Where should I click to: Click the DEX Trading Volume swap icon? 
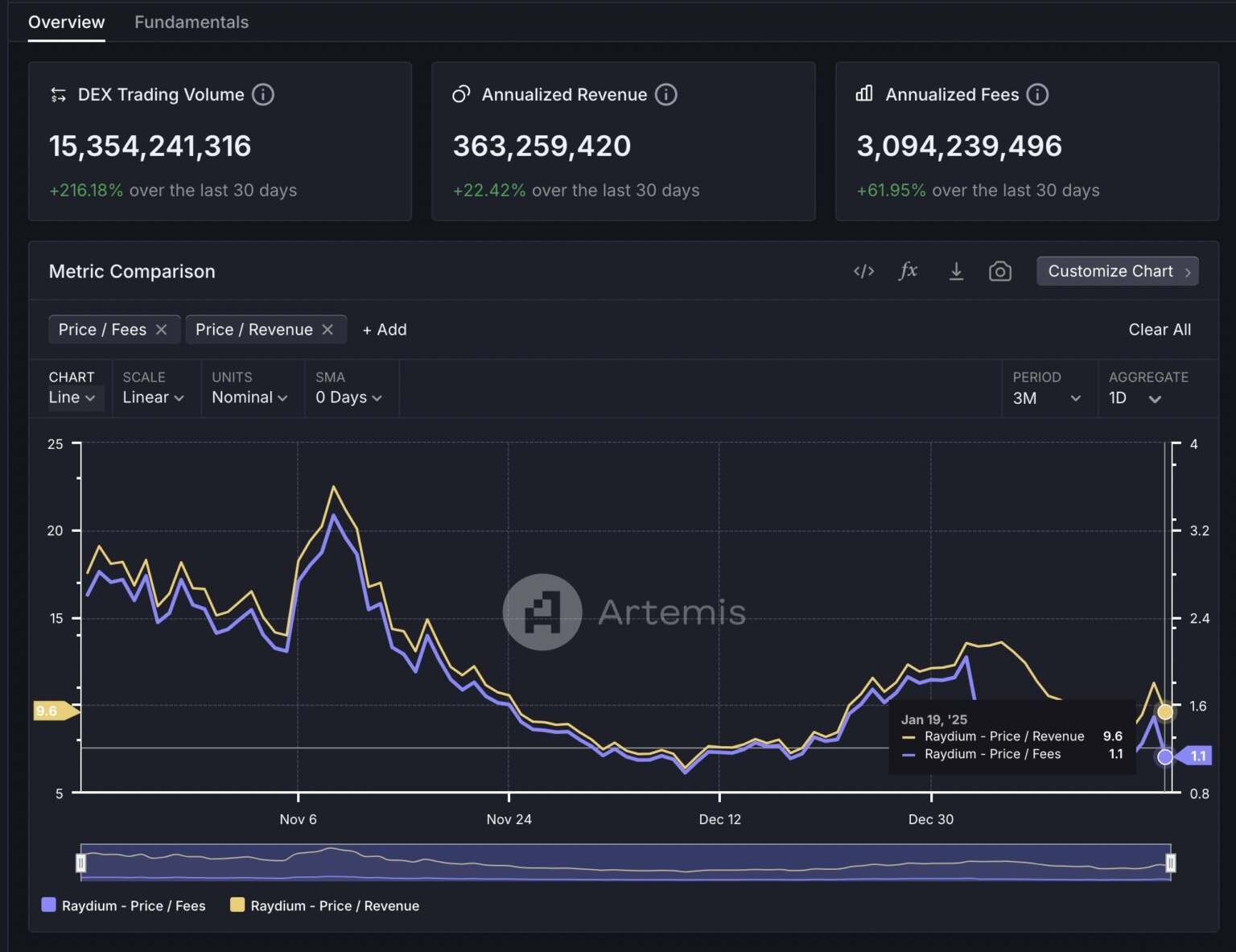59,95
